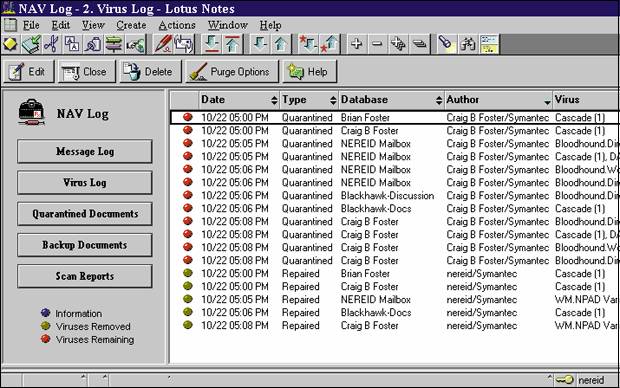Open the Create menu
Screen dimensions: 620x388
(x=131, y=25)
